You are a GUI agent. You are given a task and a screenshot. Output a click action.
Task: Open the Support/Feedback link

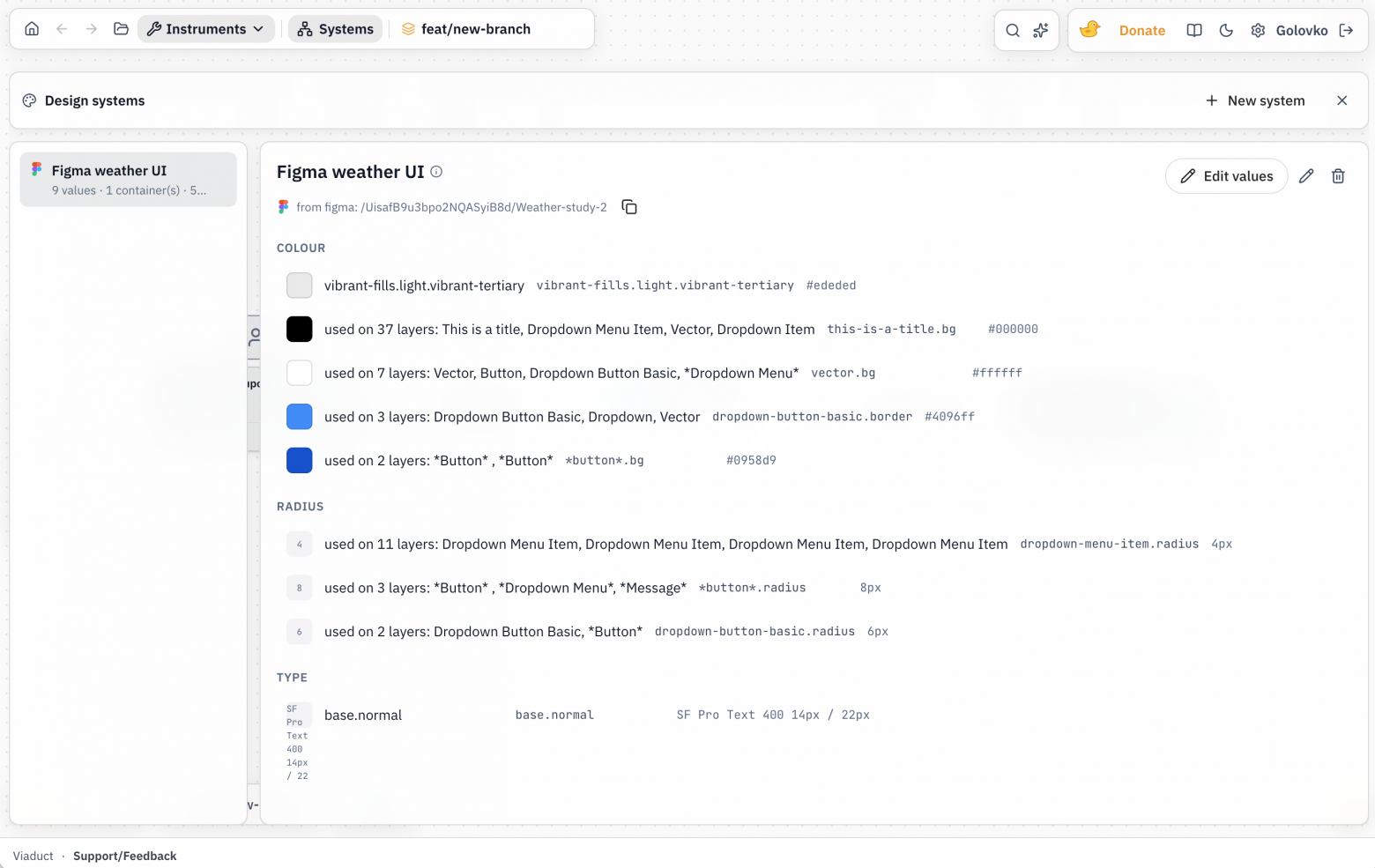pos(125,857)
